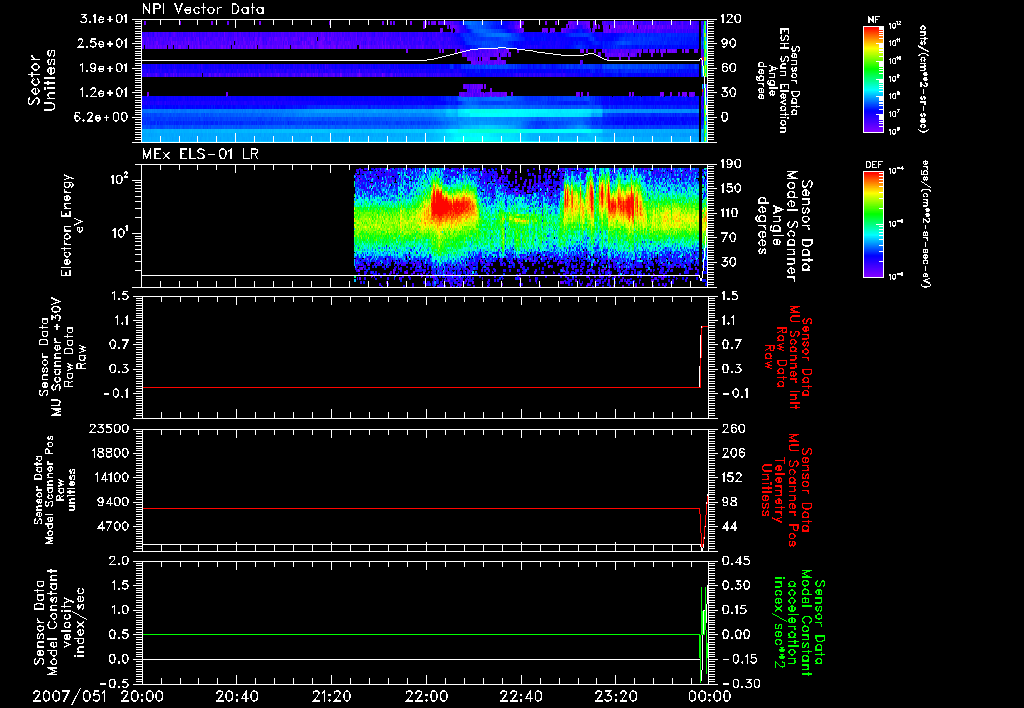The image size is (1024, 708).
Task: Click the 23:20 time axis label
Action: pyautogui.click(x=615, y=696)
